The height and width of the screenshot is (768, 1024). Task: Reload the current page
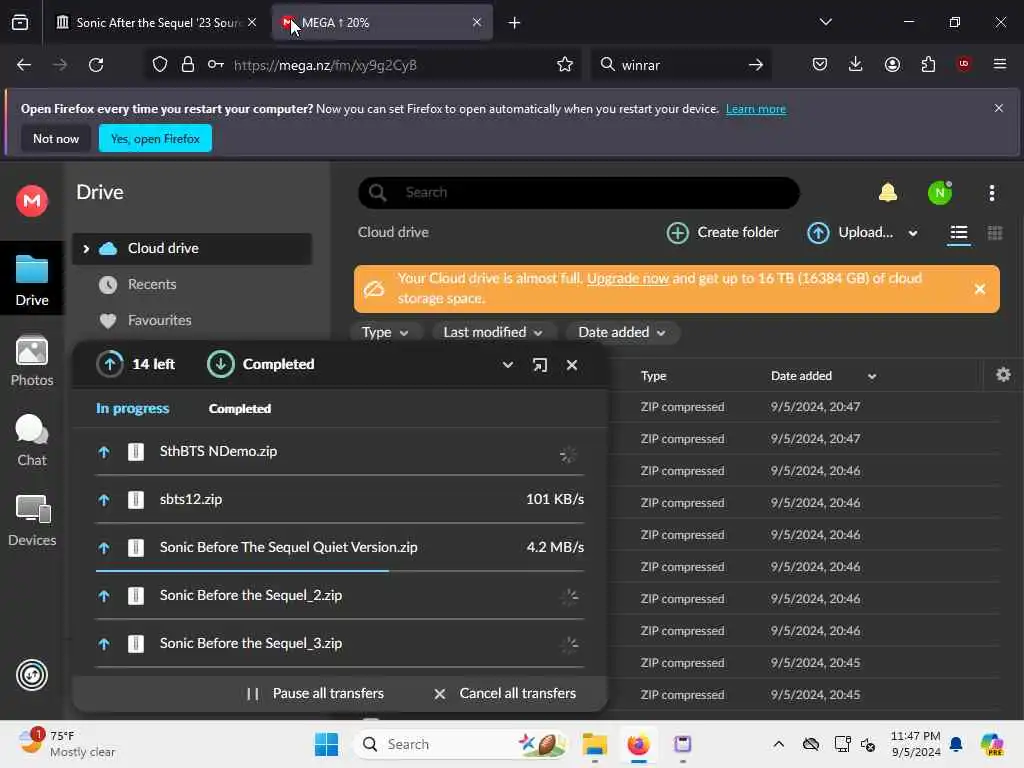point(96,65)
